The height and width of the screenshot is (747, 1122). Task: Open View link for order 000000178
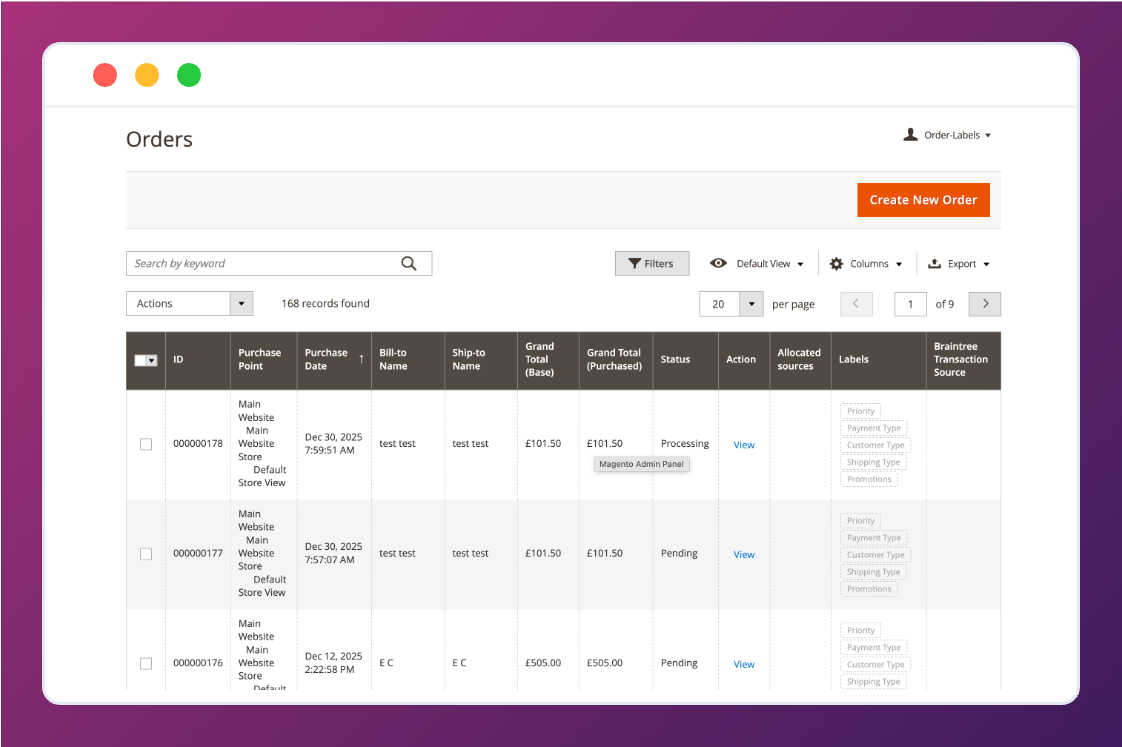743,445
